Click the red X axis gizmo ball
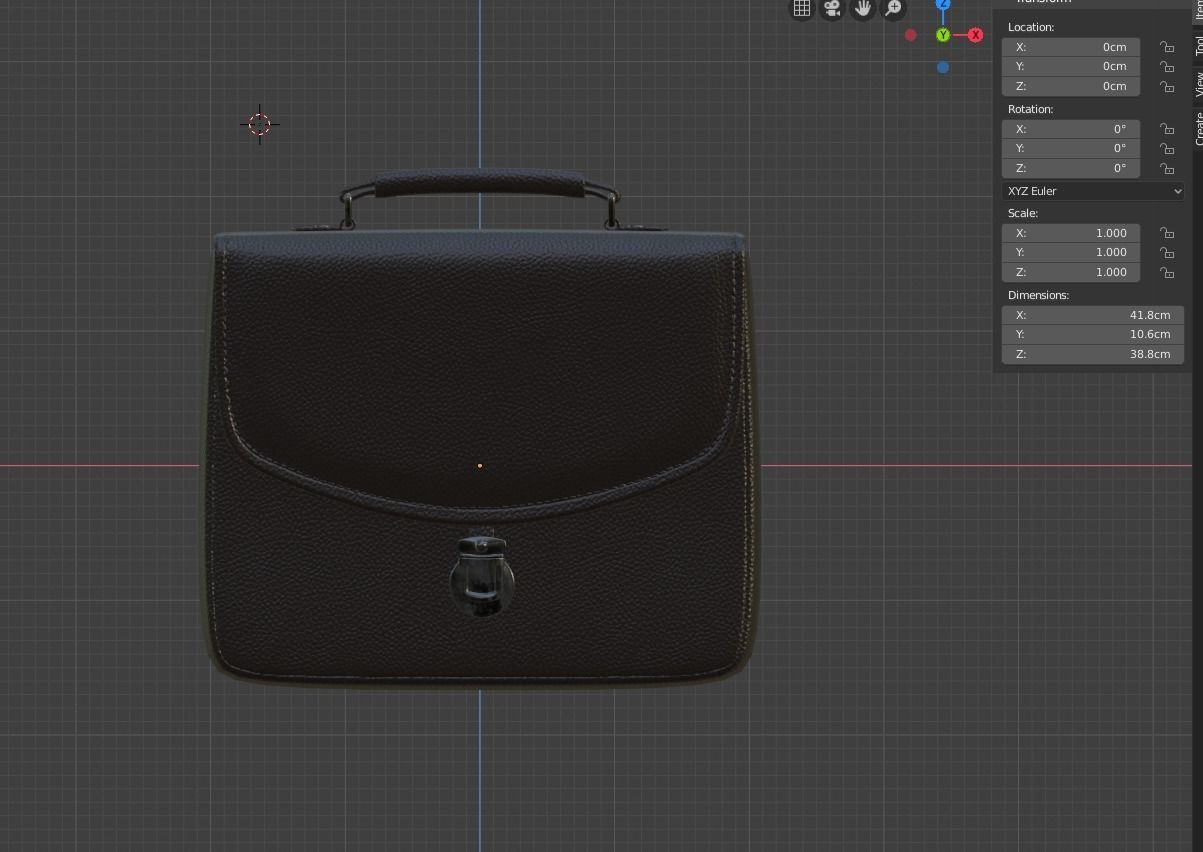The height and width of the screenshot is (852, 1203). tap(975, 35)
